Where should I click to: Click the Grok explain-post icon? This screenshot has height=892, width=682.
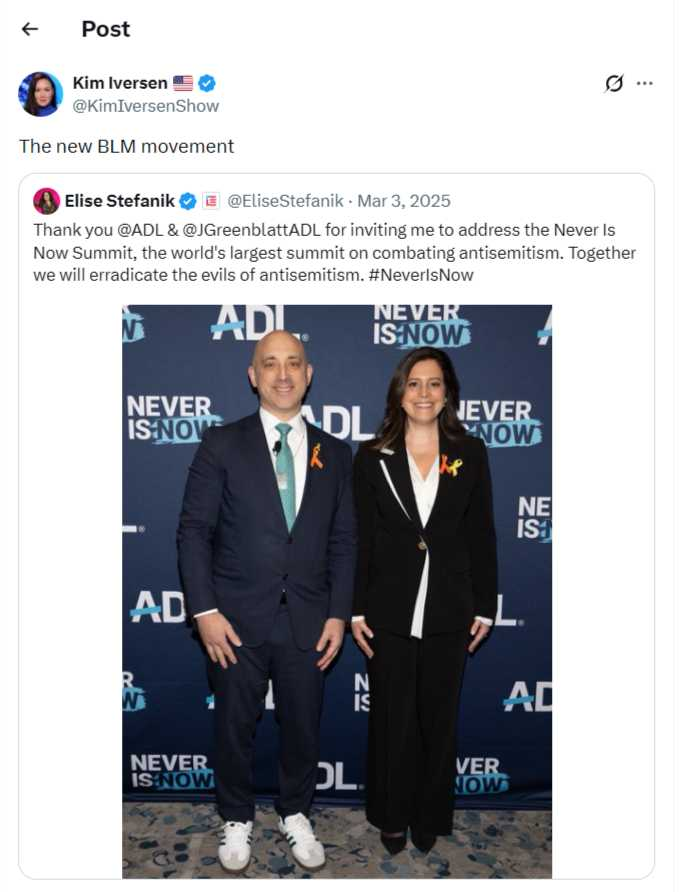click(x=614, y=83)
